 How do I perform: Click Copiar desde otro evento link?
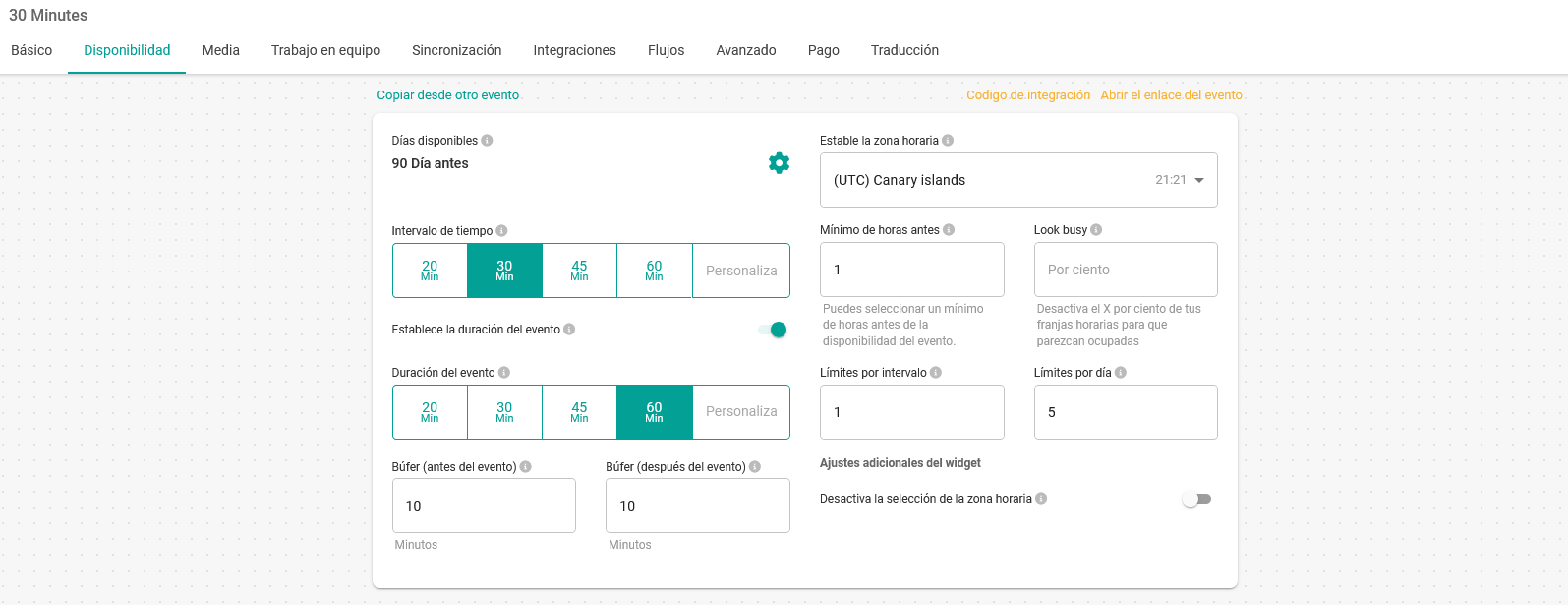pyautogui.click(x=447, y=95)
